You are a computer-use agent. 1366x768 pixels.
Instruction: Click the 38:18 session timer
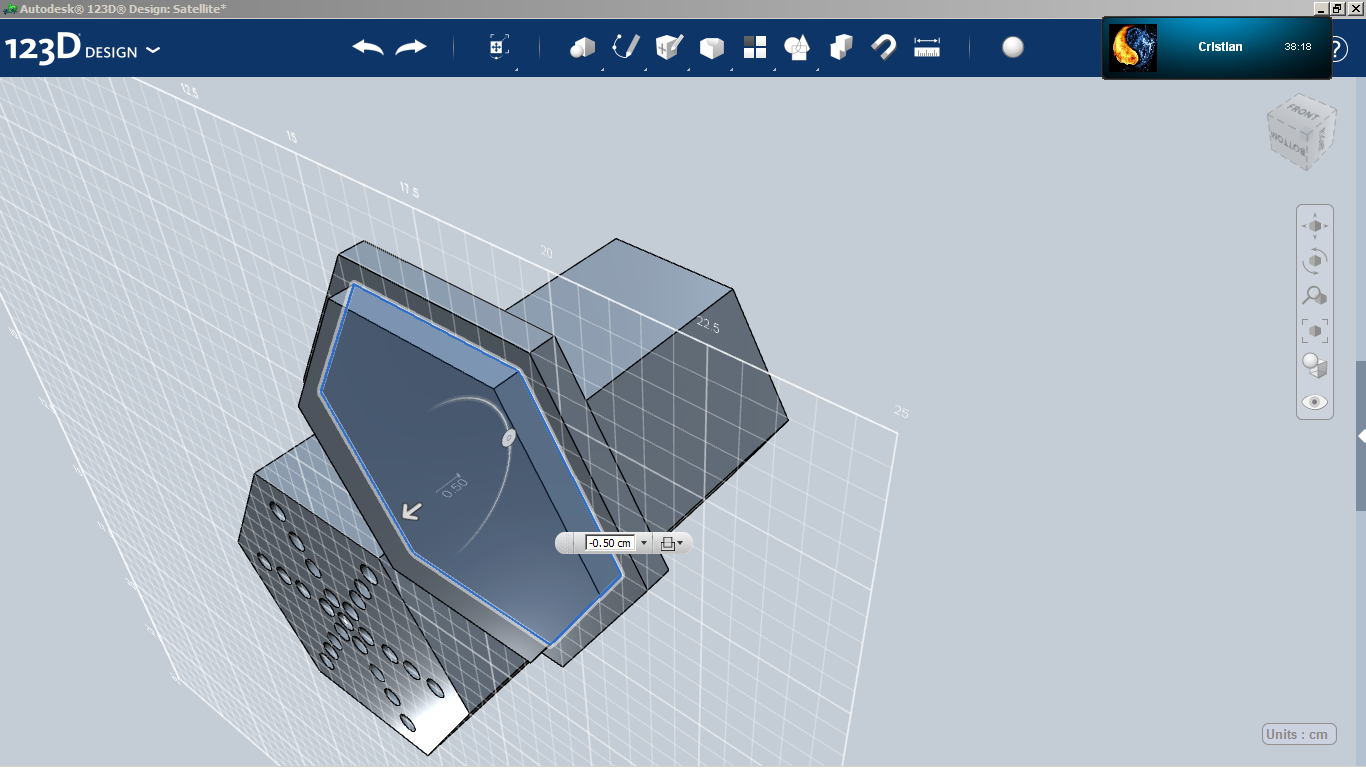pyautogui.click(x=1298, y=47)
